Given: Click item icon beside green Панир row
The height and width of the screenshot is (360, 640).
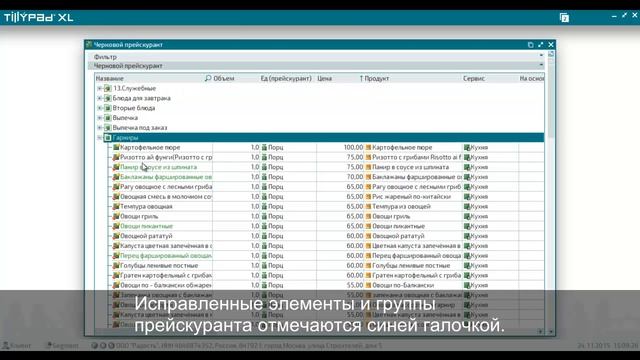Looking at the screenshot, I should pyautogui.click(x=116, y=167).
